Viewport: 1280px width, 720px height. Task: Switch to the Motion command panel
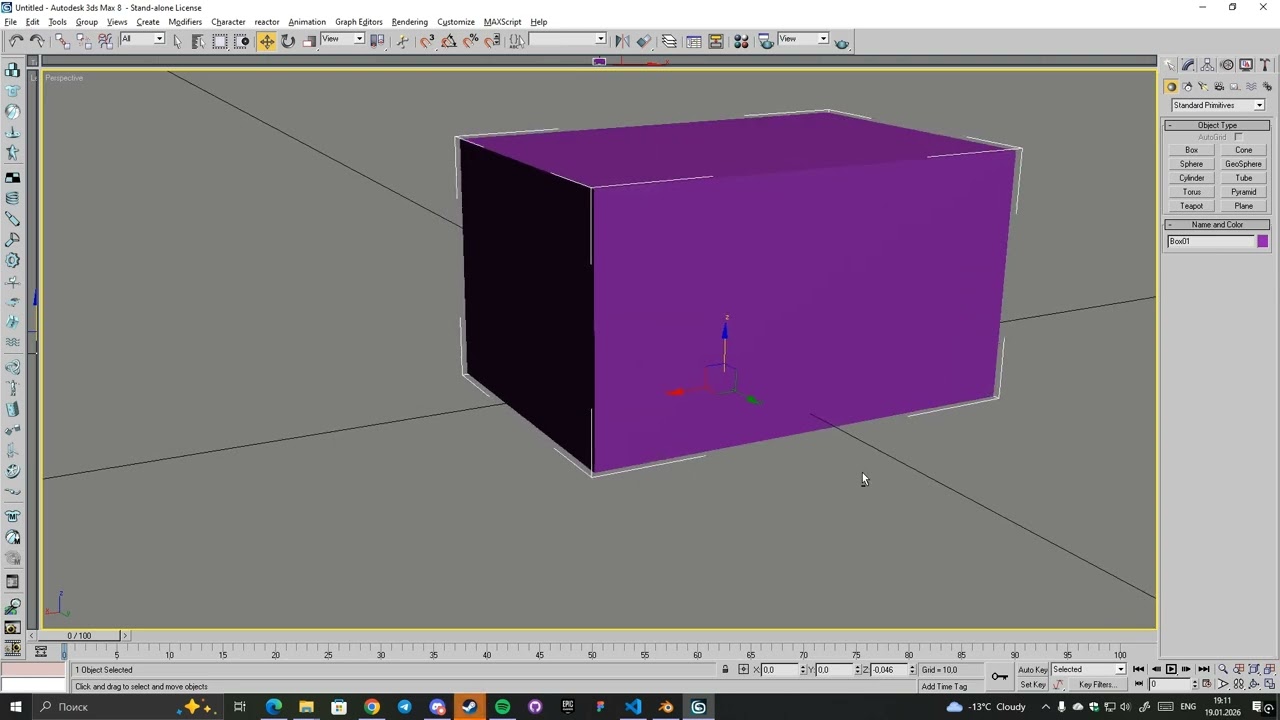pos(1227,65)
